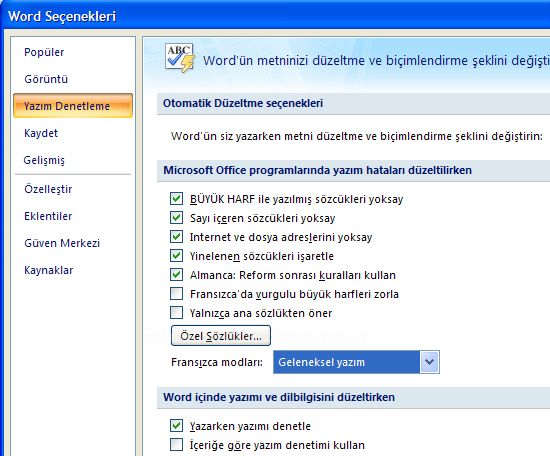Open the Kaynaklar category
The image size is (550, 456).
[49, 270]
